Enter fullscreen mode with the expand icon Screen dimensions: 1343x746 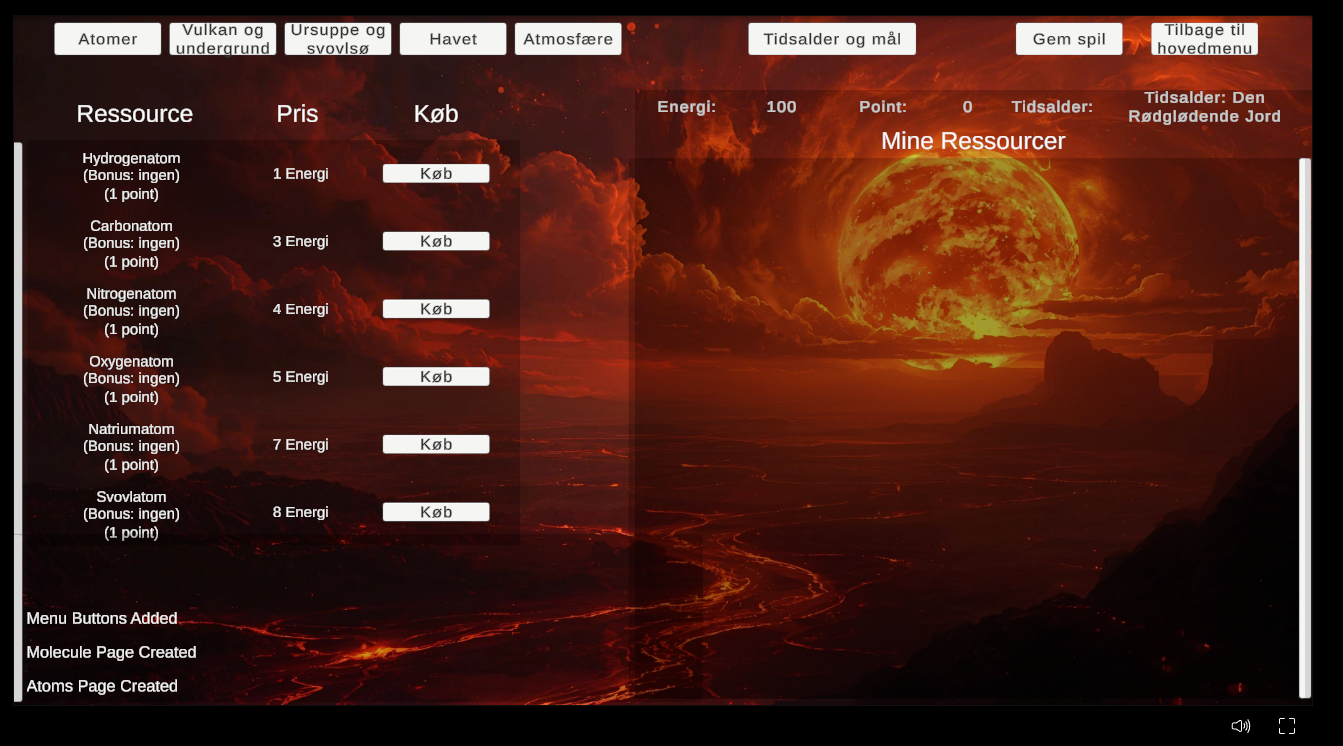1287,726
